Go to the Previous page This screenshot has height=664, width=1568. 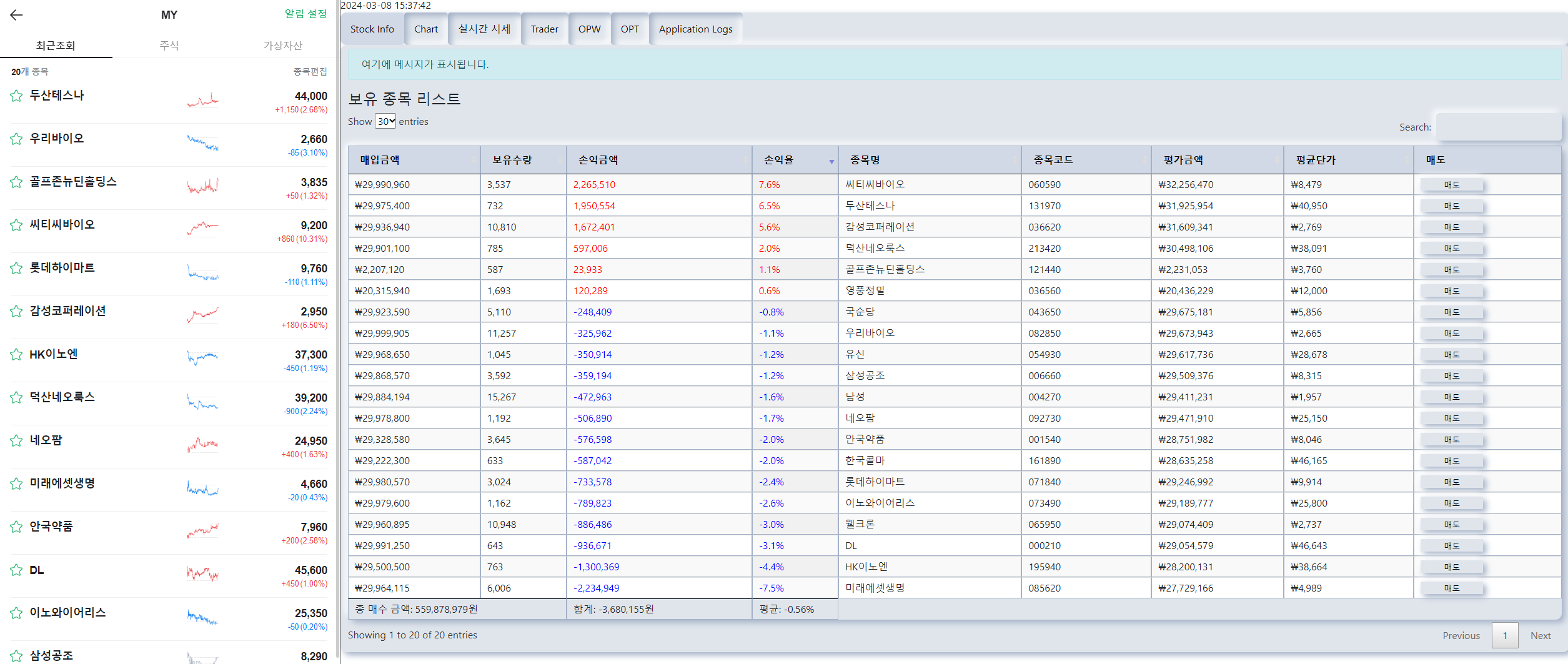point(1461,635)
